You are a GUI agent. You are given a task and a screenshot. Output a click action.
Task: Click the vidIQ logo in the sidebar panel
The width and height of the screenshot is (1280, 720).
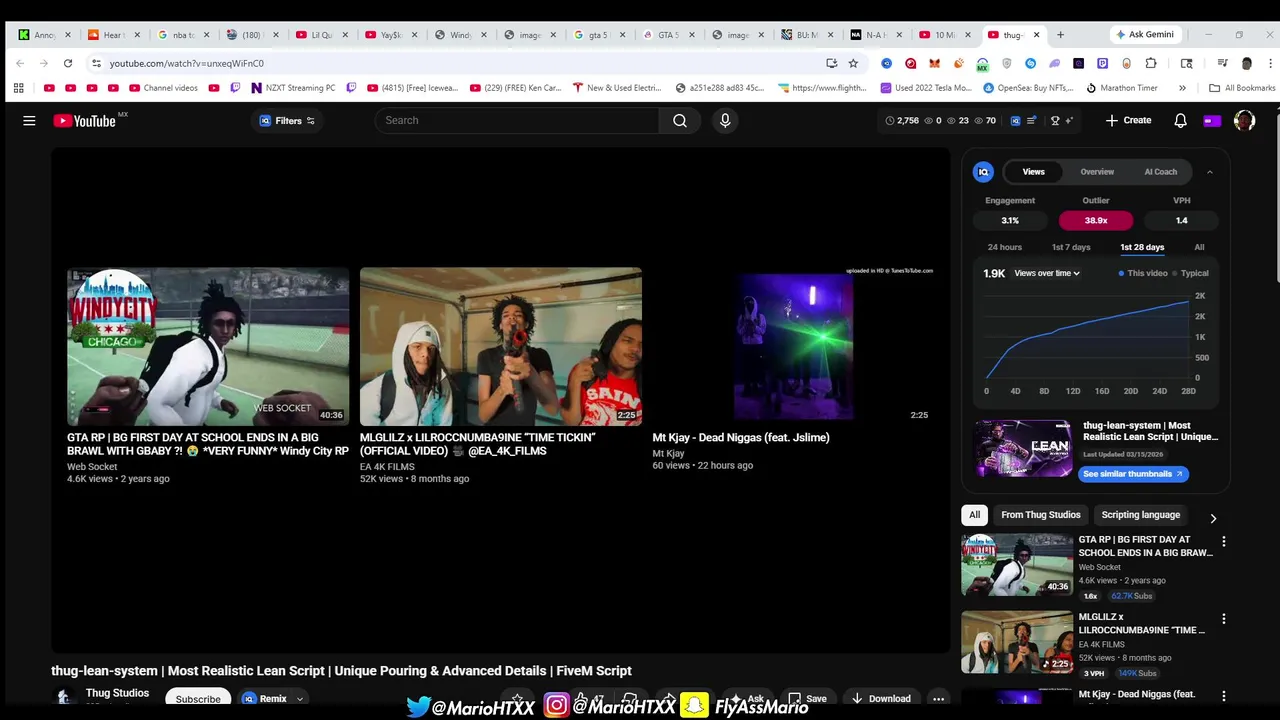[983, 172]
